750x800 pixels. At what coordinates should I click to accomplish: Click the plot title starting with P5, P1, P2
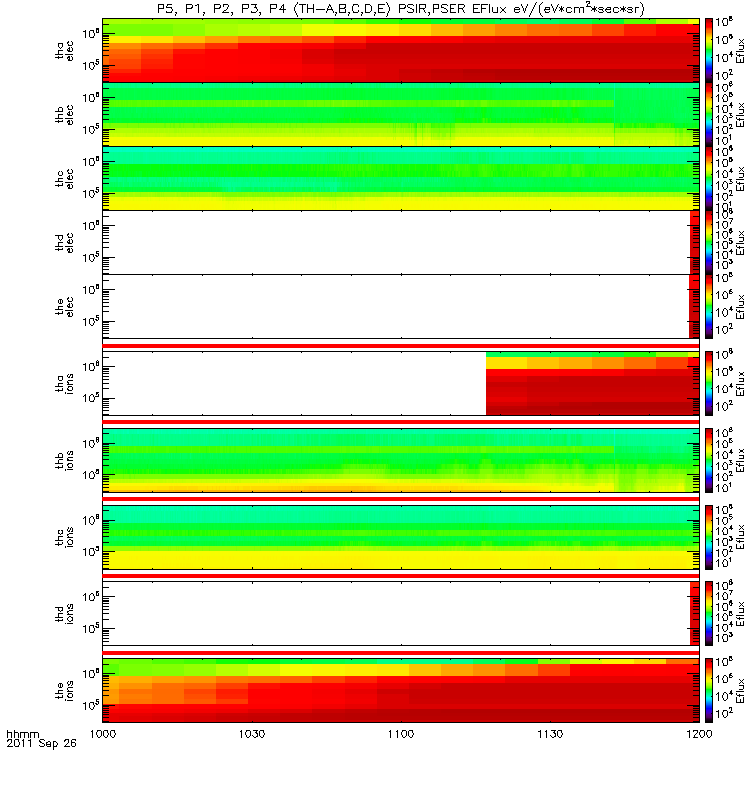pos(401,9)
